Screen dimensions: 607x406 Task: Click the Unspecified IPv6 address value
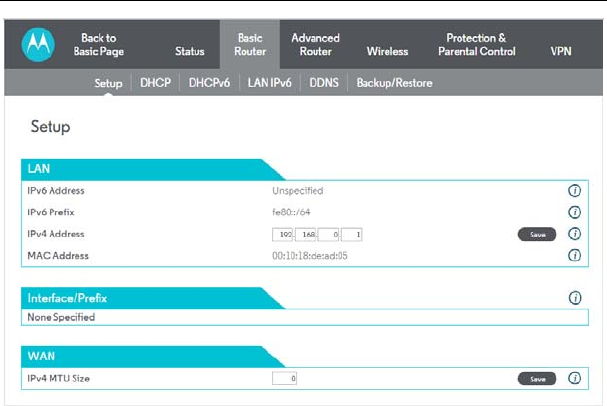coord(298,191)
